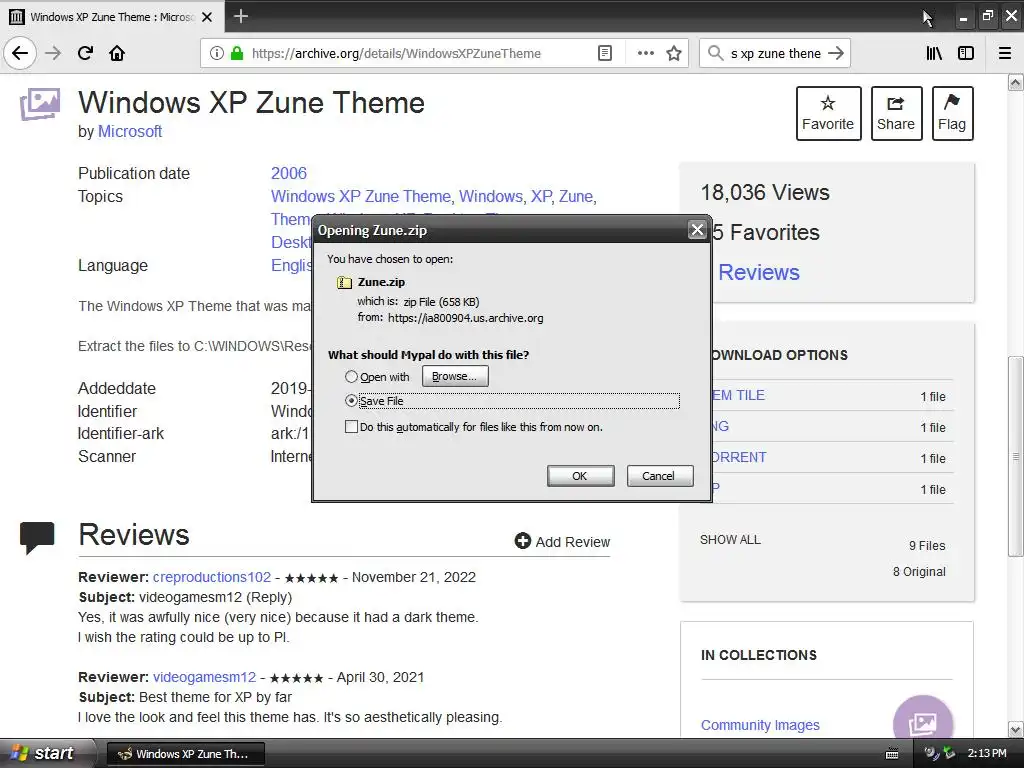Click the Favorite star button
The height and width of the screenshot is (768, 1024).
pyautogui.click(x=828, y=113)
